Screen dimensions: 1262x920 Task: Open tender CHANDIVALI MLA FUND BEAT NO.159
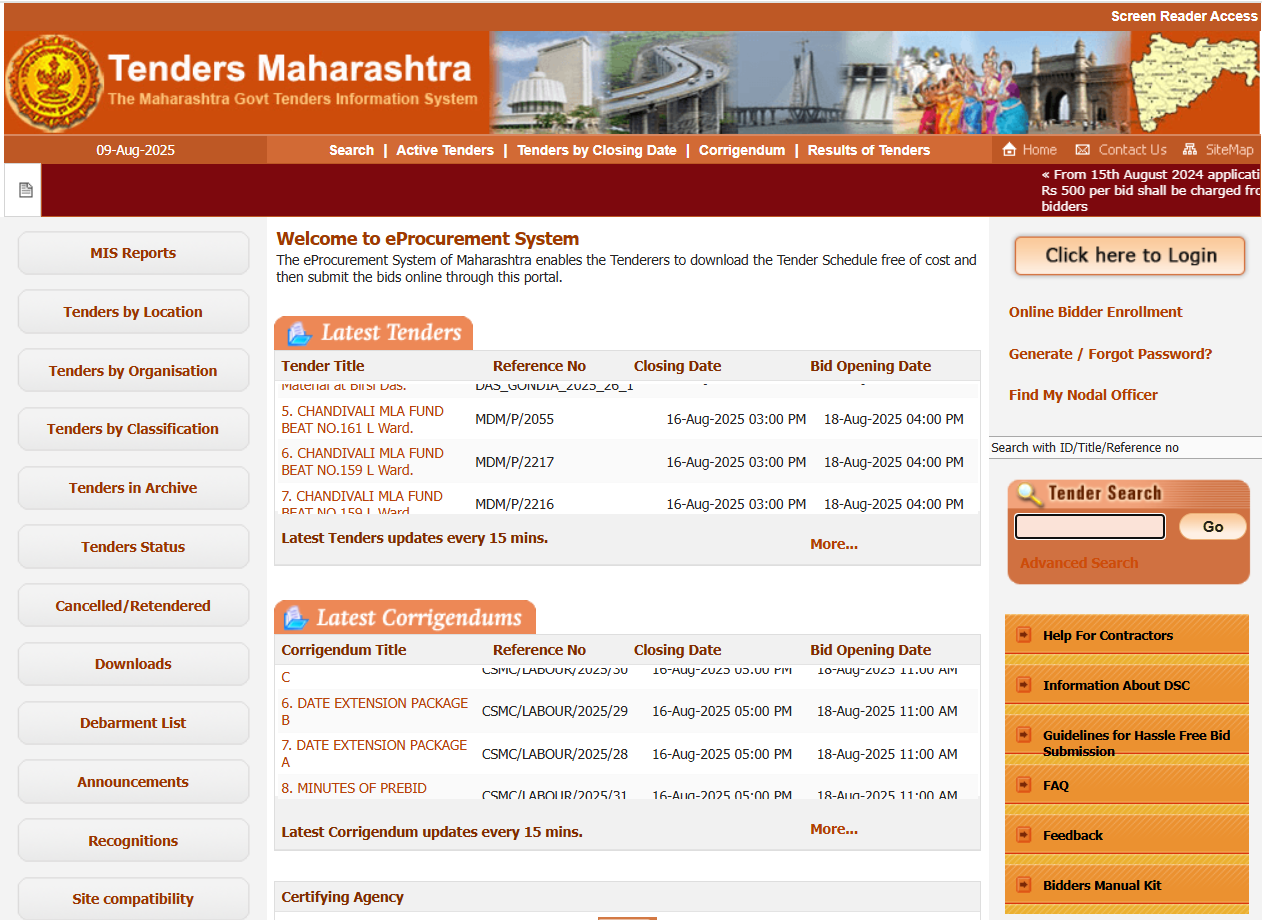tap(362, 461)
